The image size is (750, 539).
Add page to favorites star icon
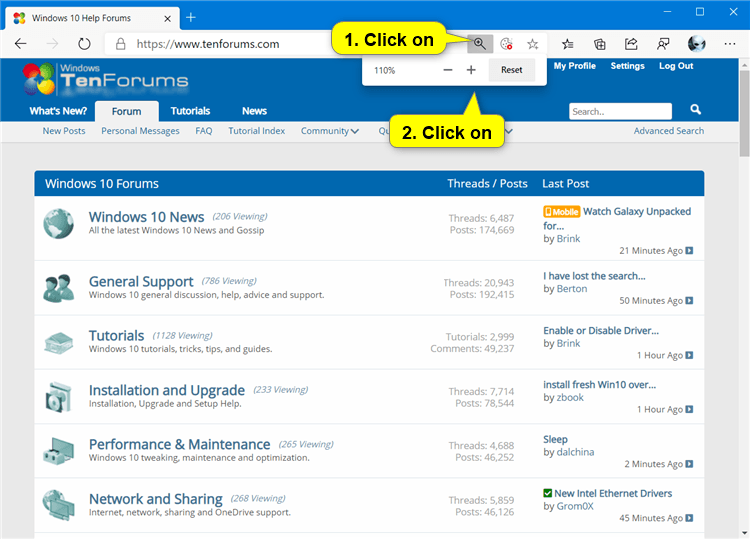pyautogui.click(x=532, y=44)
